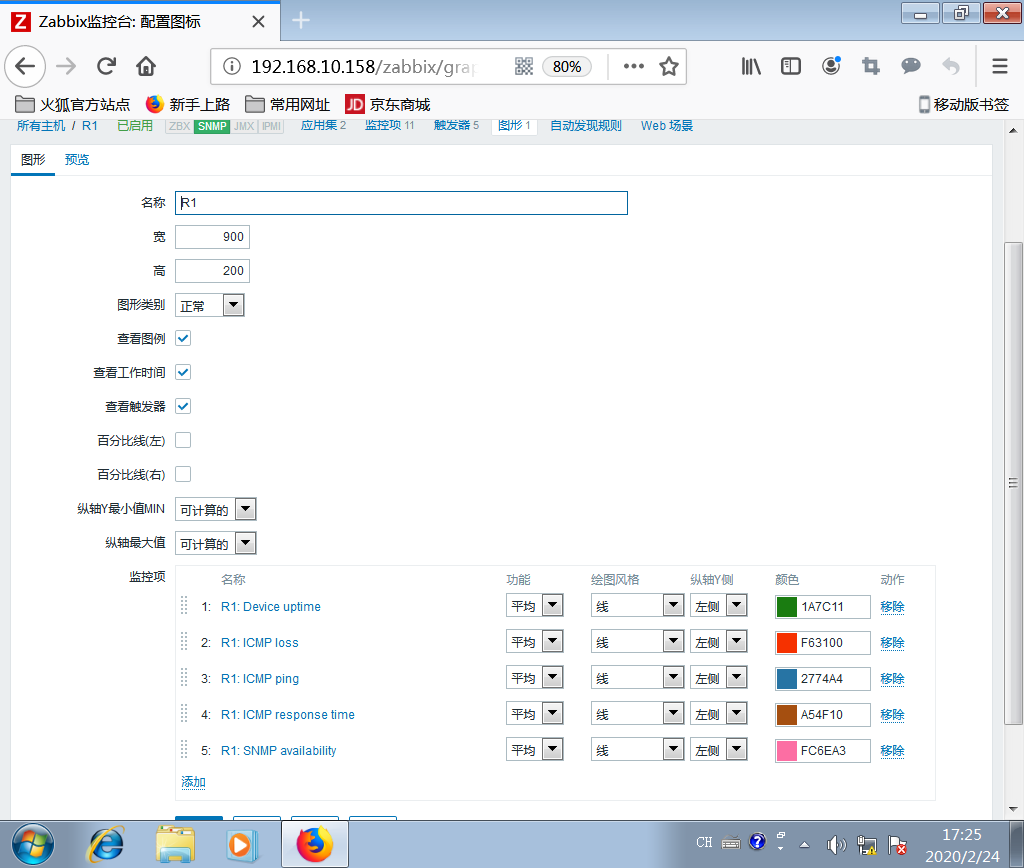Open Firefox hamburger menu
1024x868 pixels.
1000,66
